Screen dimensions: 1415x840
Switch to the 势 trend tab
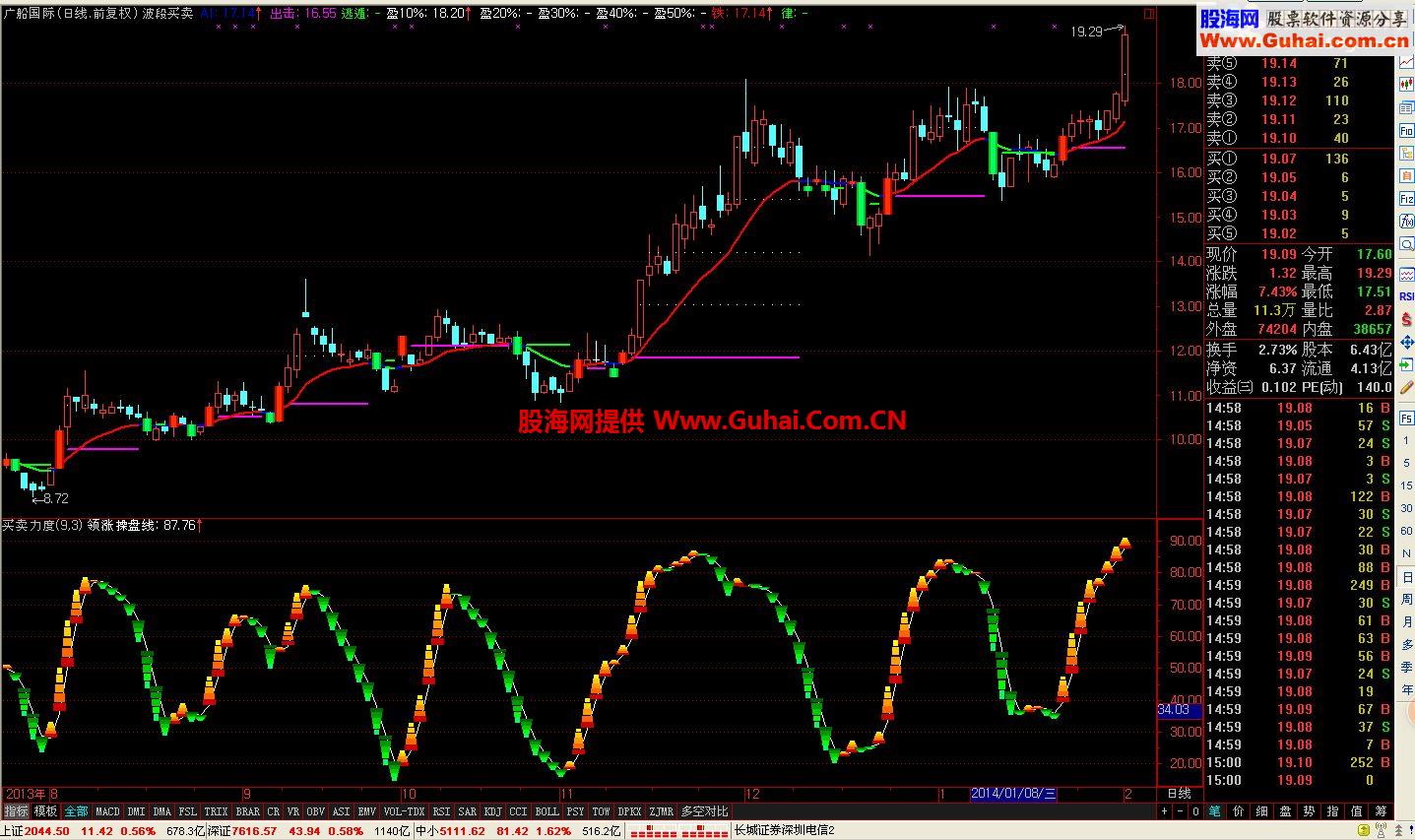[1309, 811]
